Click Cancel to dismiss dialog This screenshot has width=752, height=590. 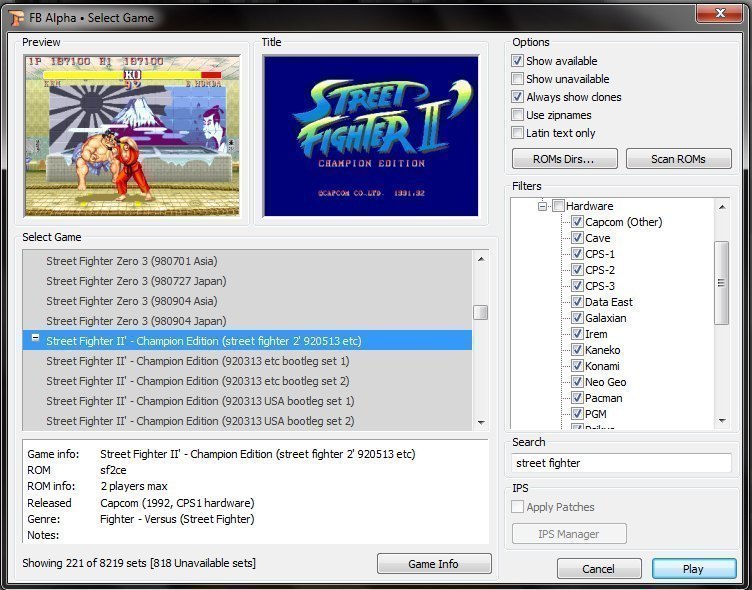(x=599, y=569)
